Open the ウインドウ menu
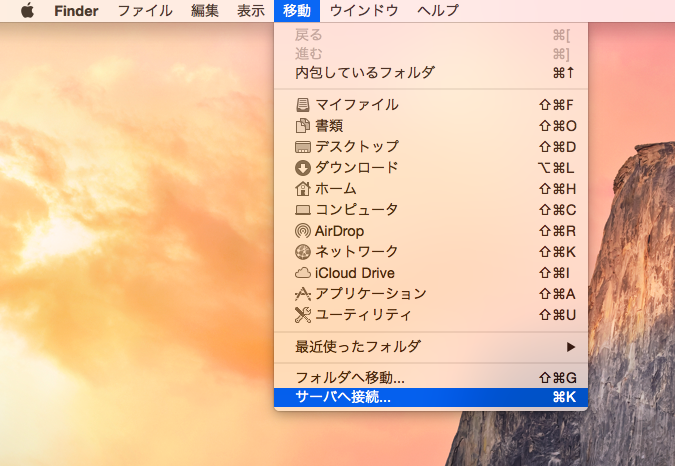The height and width of the screenshot is (466, 675). point(364,11)
